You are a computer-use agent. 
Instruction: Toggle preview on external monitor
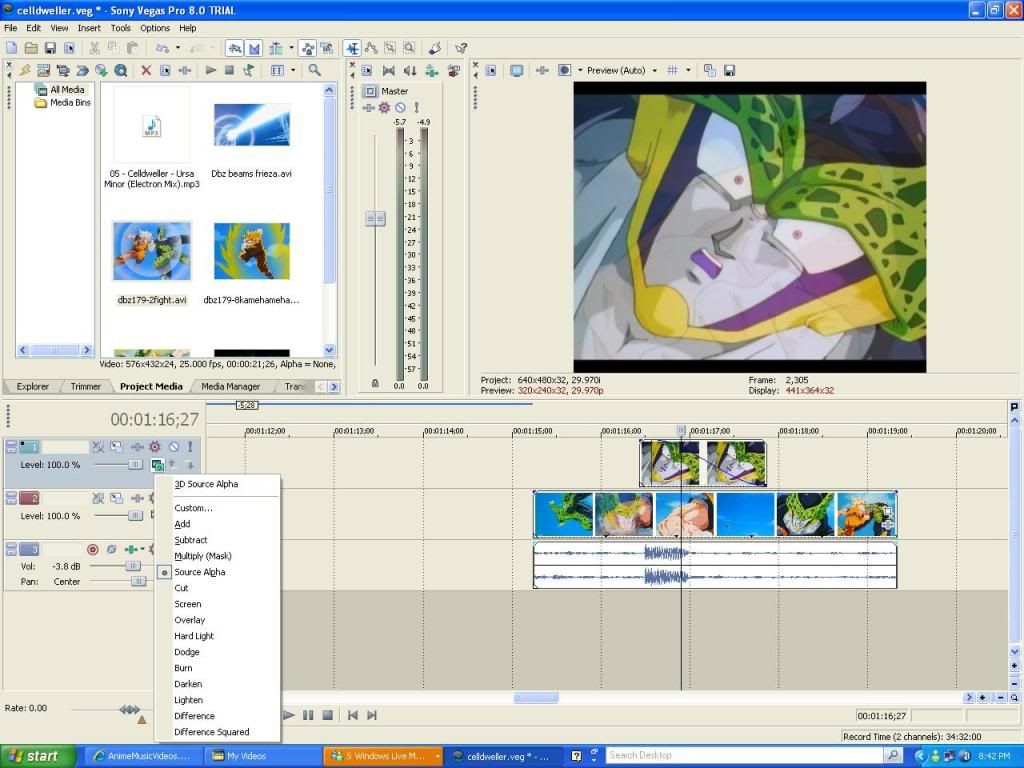516,71
